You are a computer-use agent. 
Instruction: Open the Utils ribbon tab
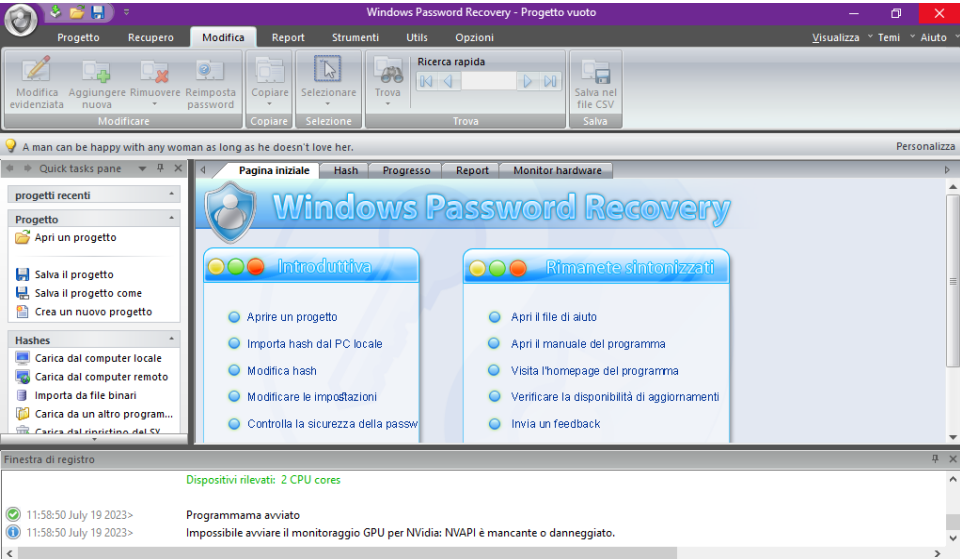click(417, 37)
